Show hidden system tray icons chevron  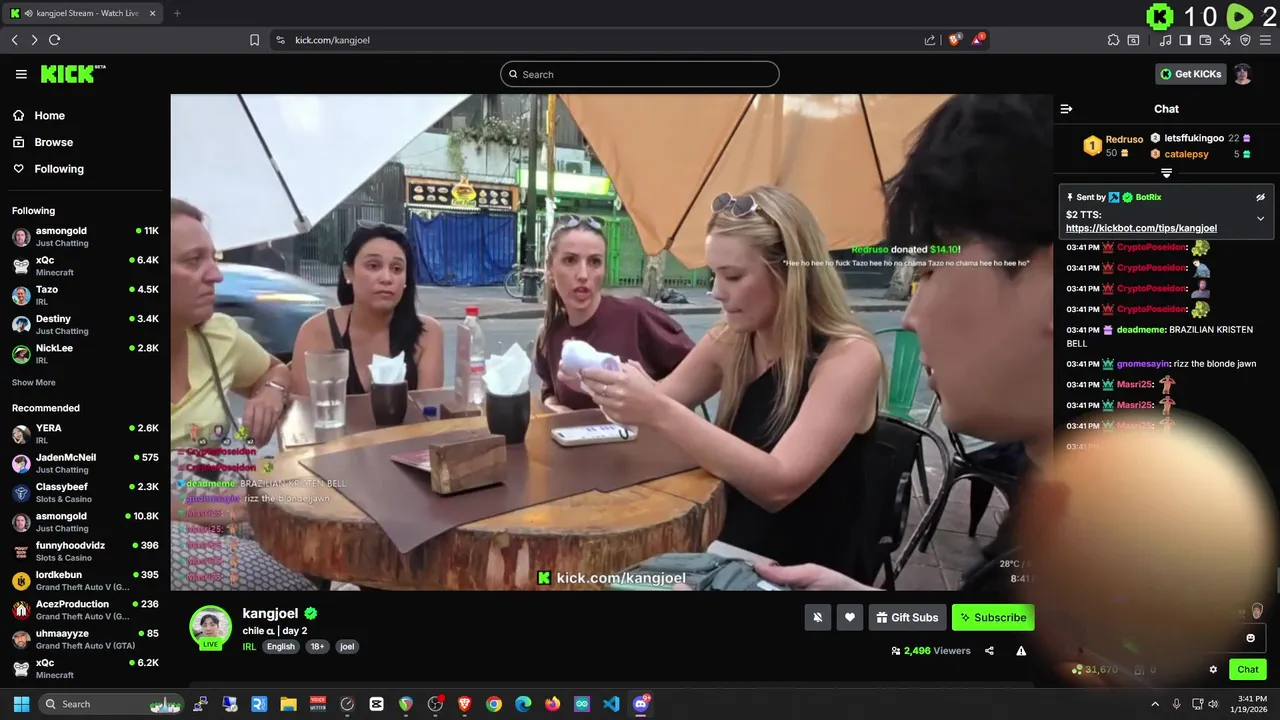(x=1155, y=704)
